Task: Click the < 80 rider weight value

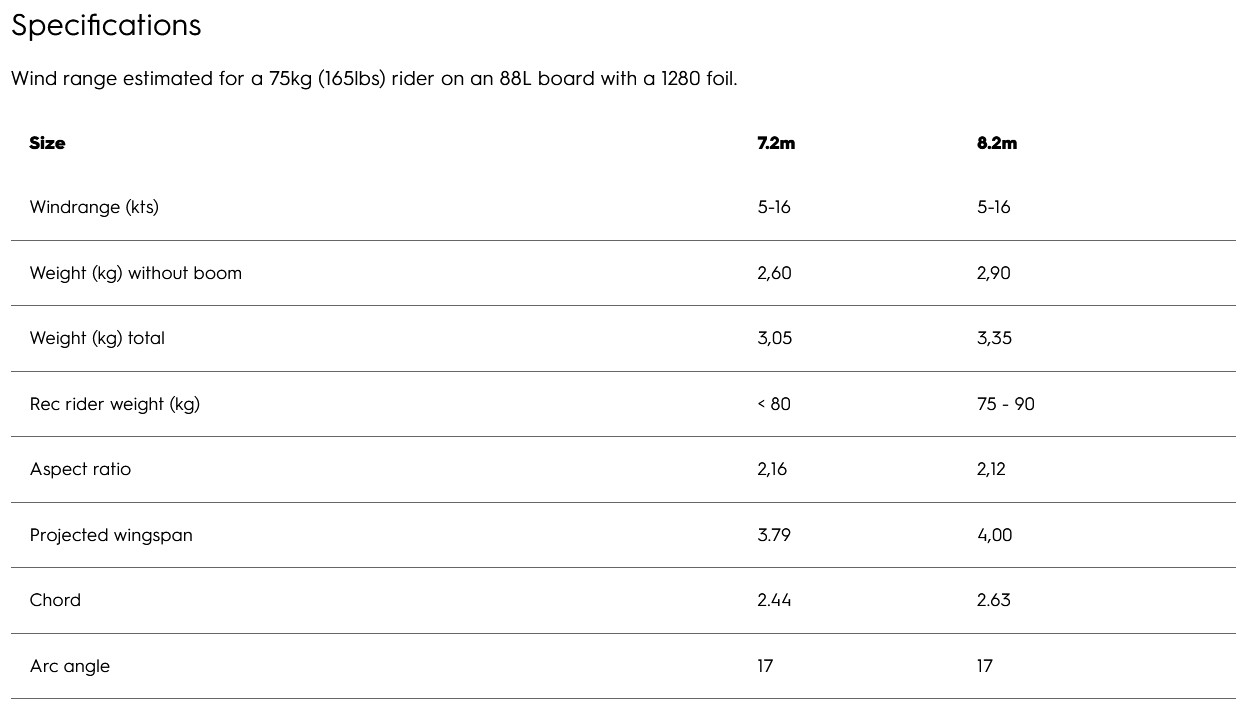Action: 774,404
